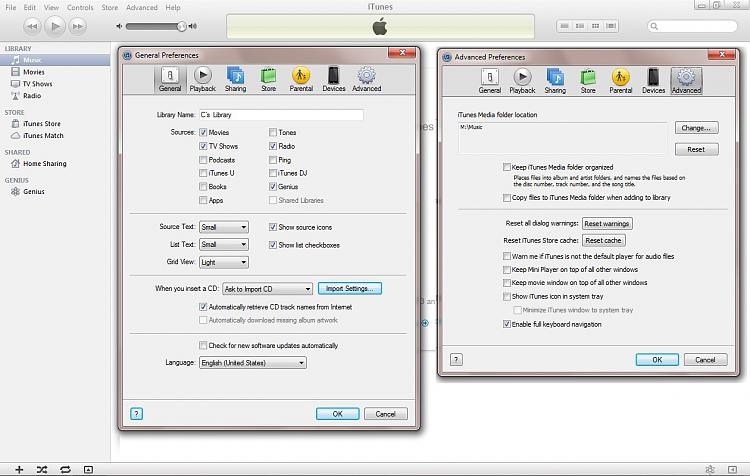Image resolution: width=750 pixels, height=476 pixels.
Task: Confirm General Preferences with OK
Action: coord(338,414)
